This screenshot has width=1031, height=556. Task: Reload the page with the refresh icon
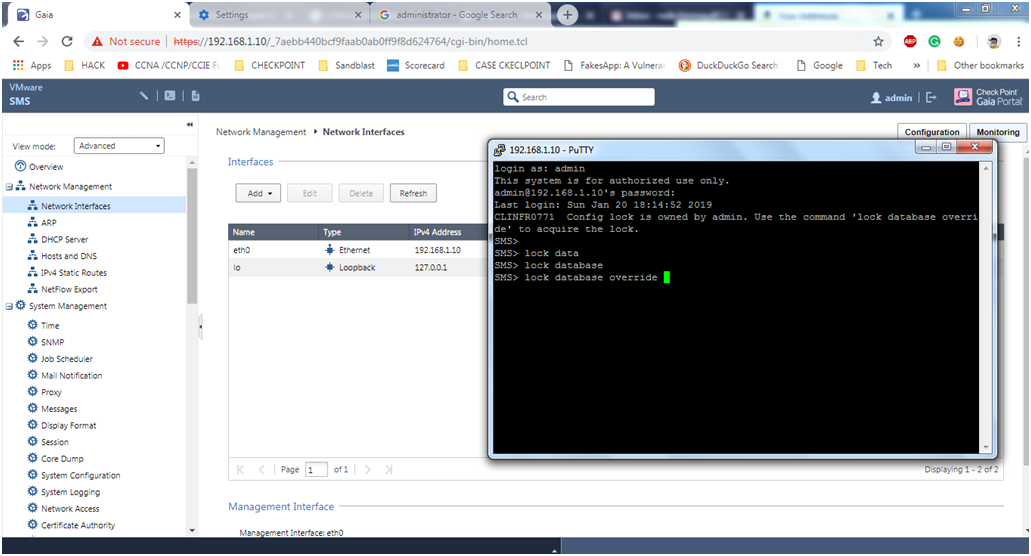(67, 41)
